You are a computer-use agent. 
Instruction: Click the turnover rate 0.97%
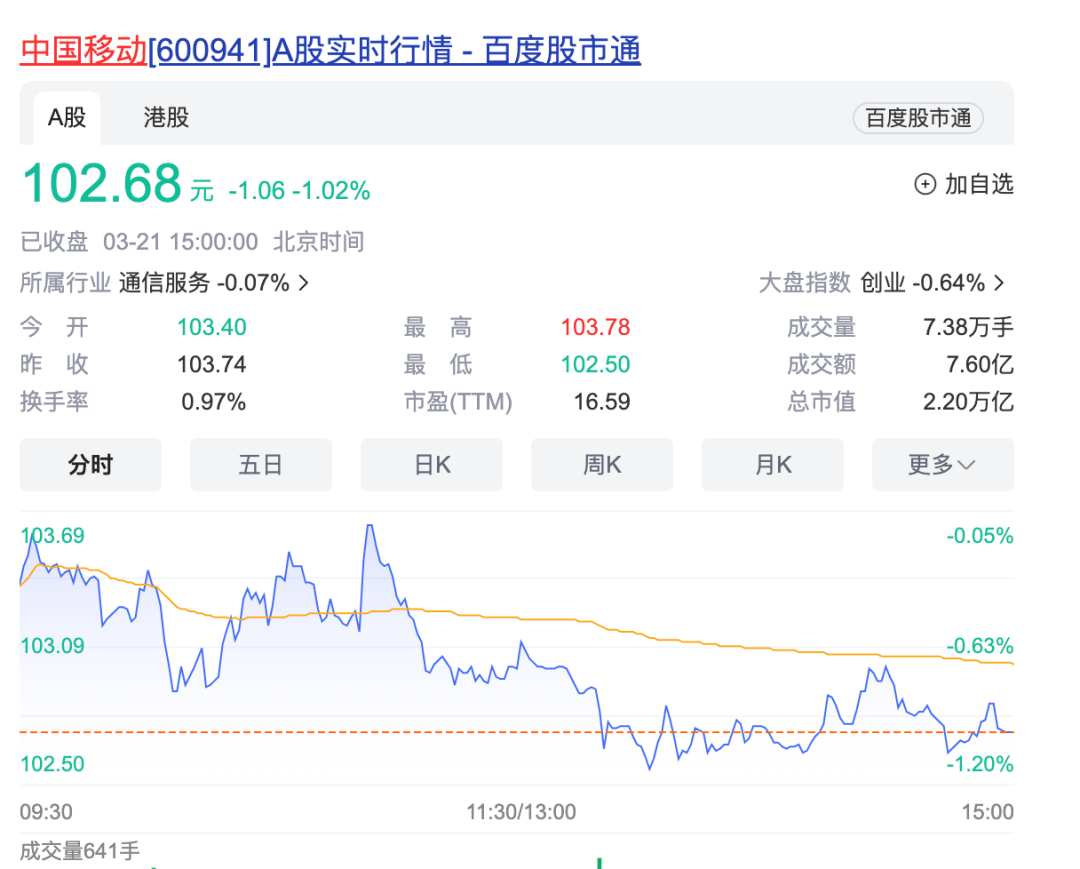(x=214, y=402)
